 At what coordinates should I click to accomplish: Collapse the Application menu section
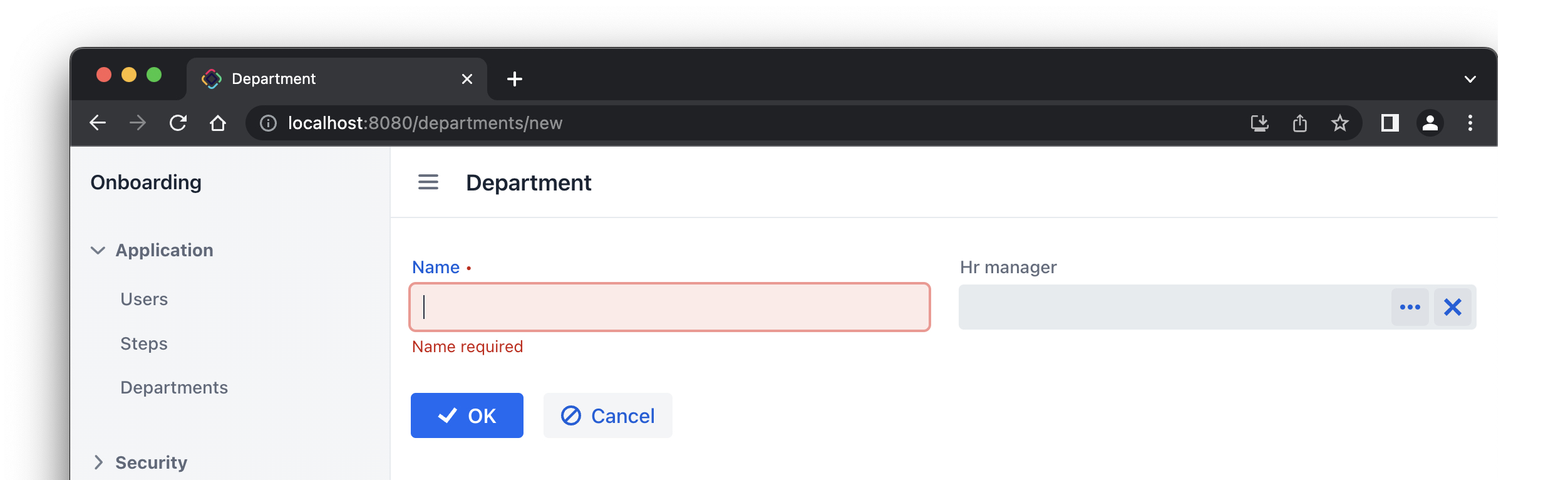coord(98,251)
